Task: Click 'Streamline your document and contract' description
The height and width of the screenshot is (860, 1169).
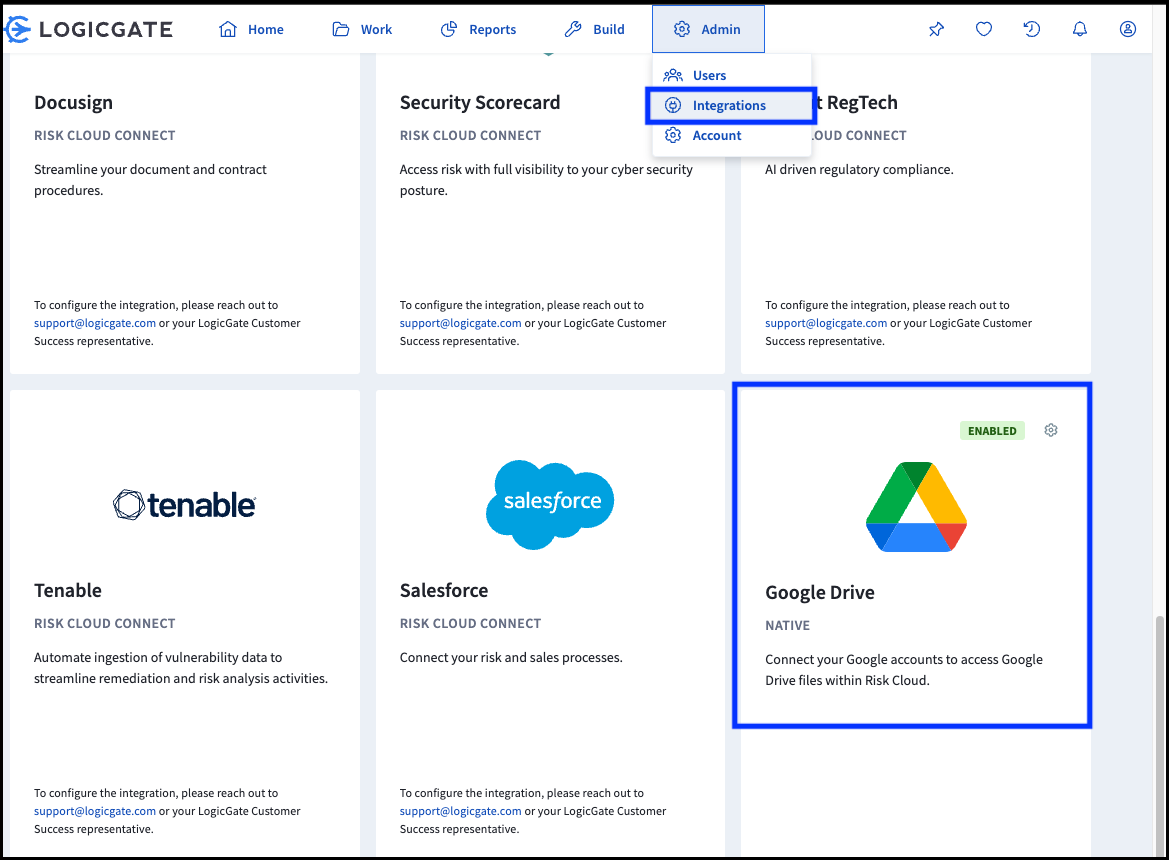Action: (150, 180)
